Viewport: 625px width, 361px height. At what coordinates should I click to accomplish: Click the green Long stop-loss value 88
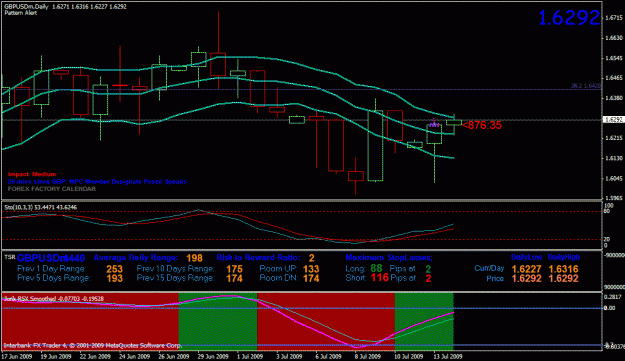376,269
